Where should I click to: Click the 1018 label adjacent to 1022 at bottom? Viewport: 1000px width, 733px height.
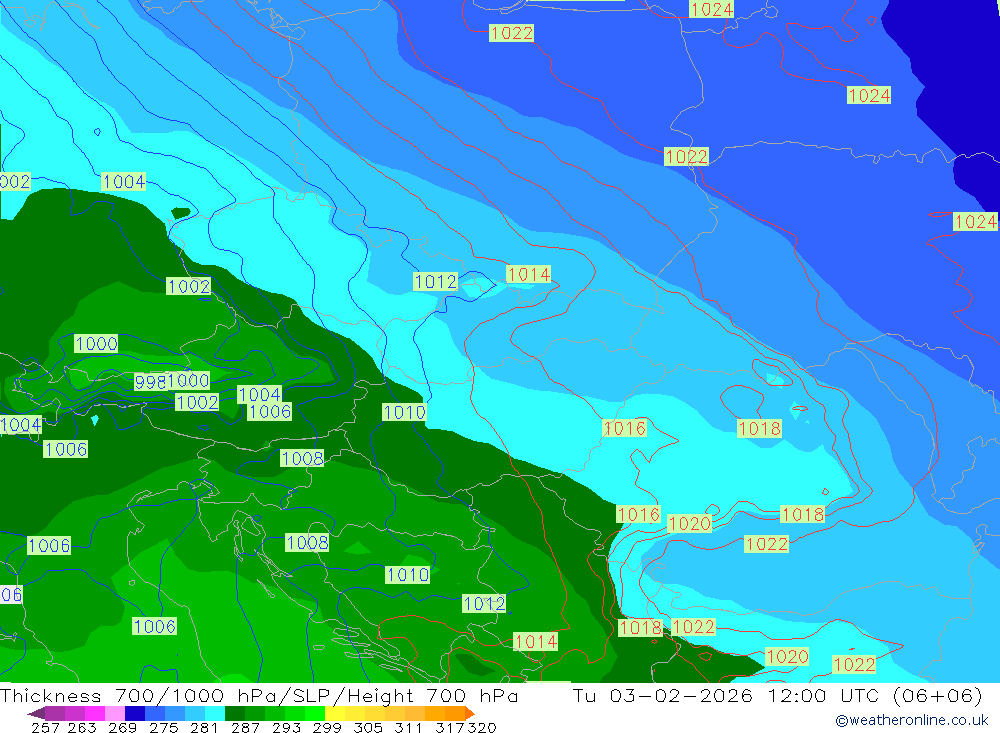(641, 628)
